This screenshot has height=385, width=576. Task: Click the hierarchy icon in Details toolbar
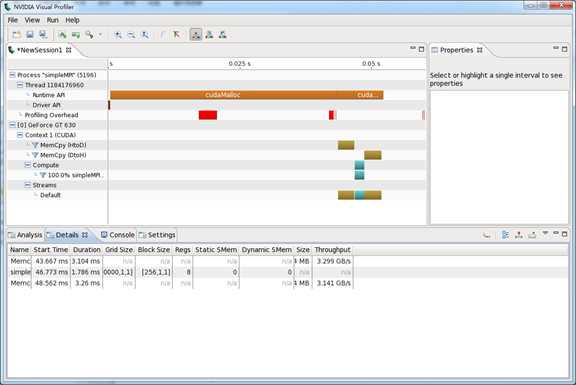[x=519, y=235]
